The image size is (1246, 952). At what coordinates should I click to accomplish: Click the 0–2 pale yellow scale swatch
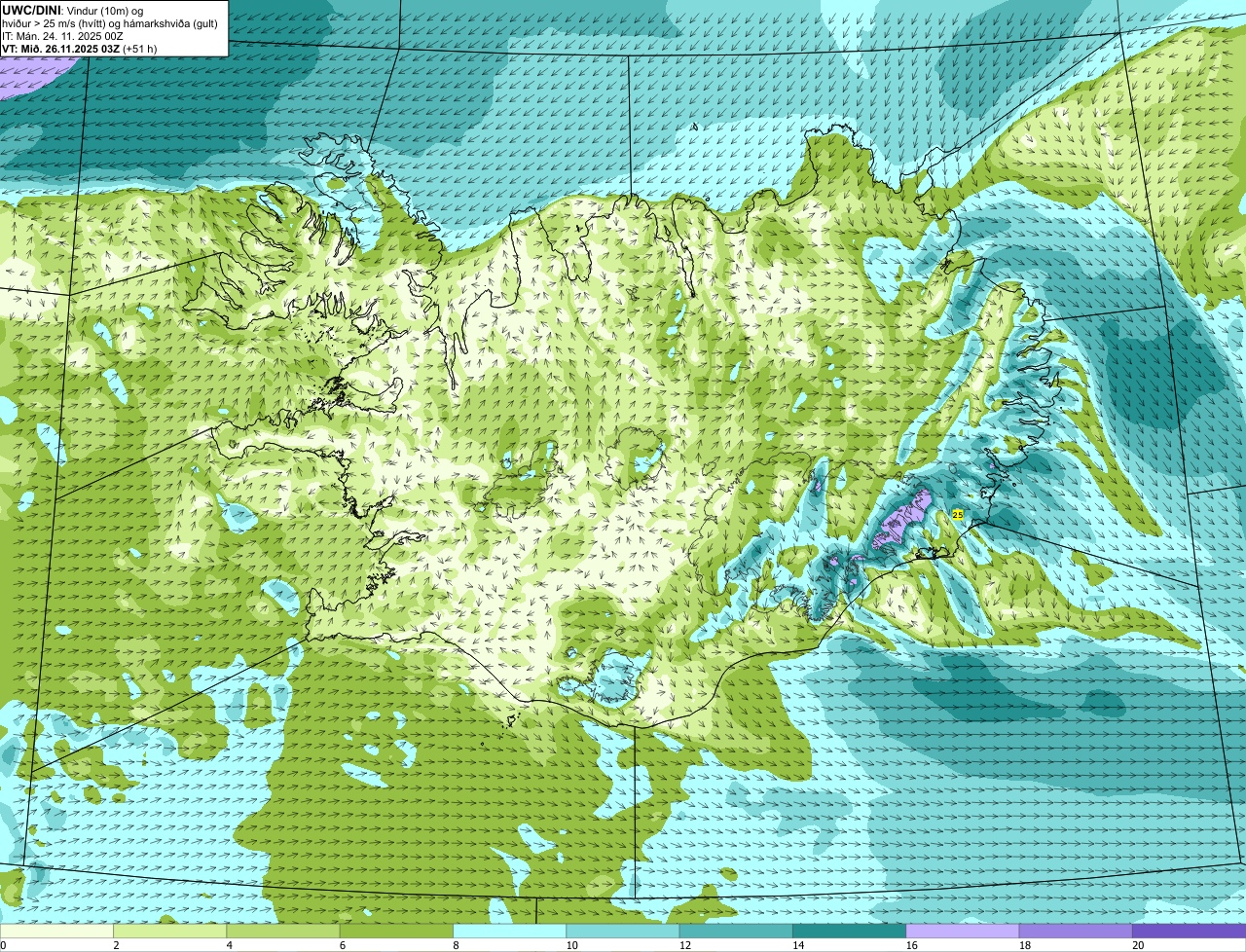coord(56,931)
